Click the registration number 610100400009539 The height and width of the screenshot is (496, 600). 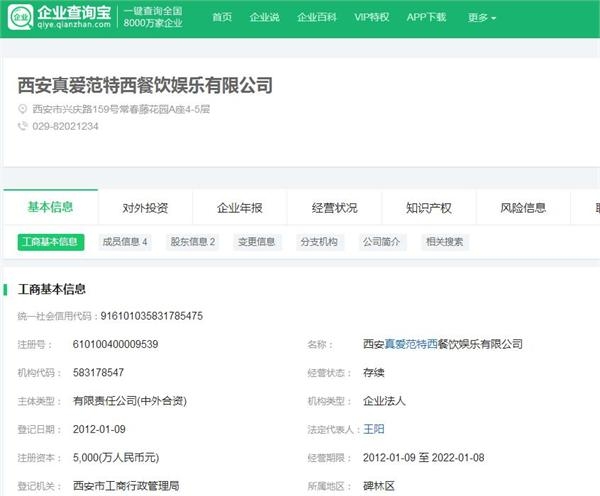coord(116,344)
